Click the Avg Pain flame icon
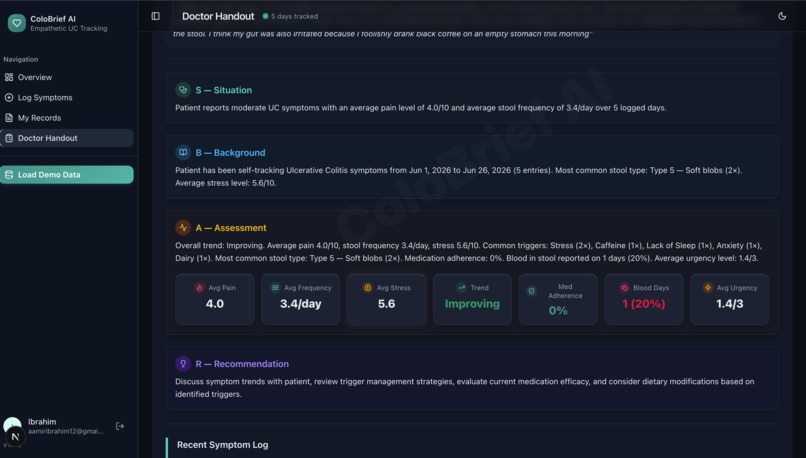This screenshot has height=458, width=806. coord(199,288)
